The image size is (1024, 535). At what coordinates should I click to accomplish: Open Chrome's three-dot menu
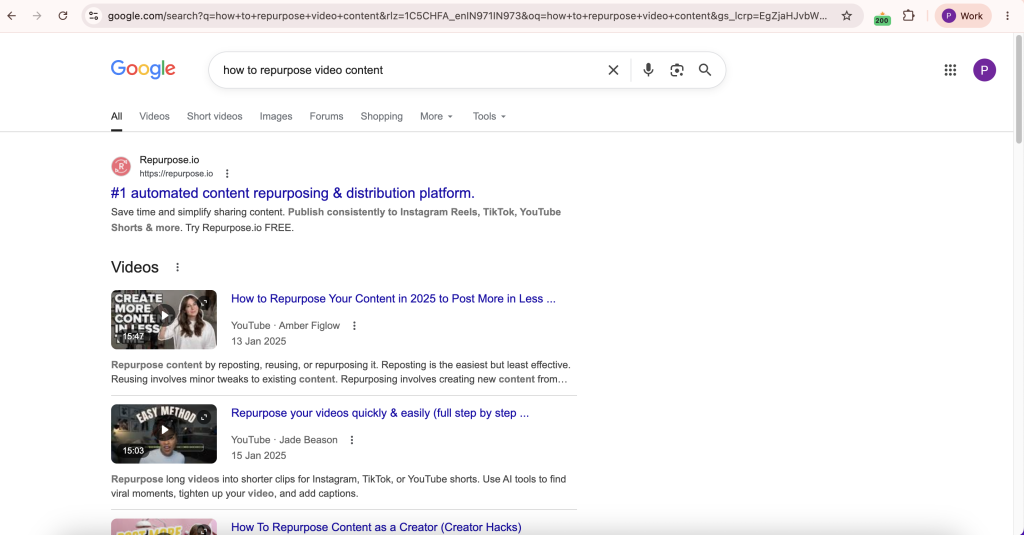point(1008,16)
